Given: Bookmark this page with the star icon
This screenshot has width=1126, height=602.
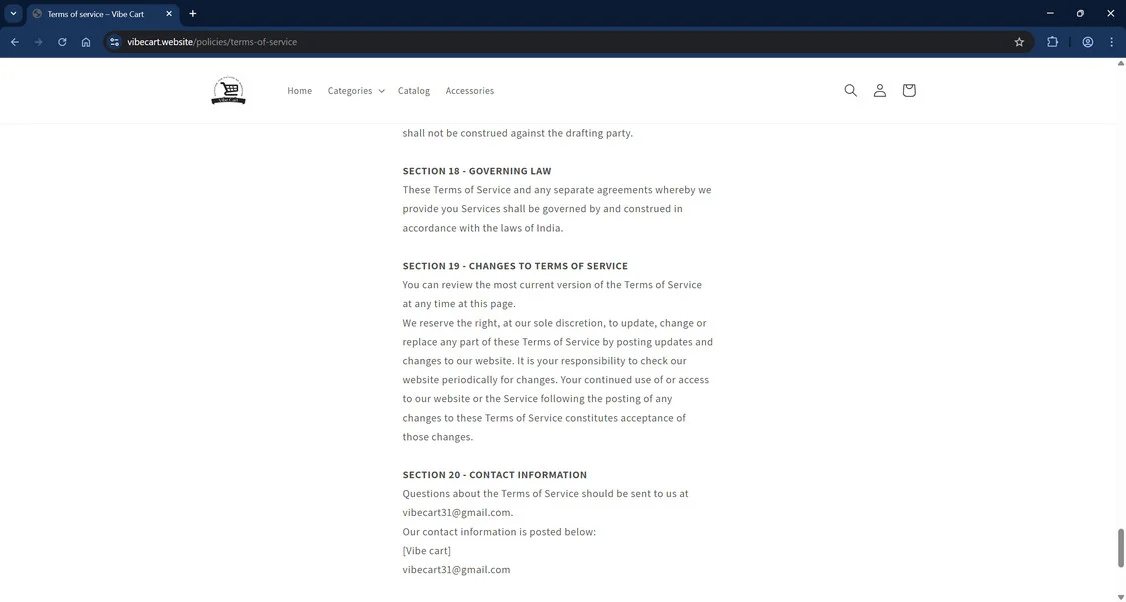Looking at the screenshot, I should click(1019, 42).
